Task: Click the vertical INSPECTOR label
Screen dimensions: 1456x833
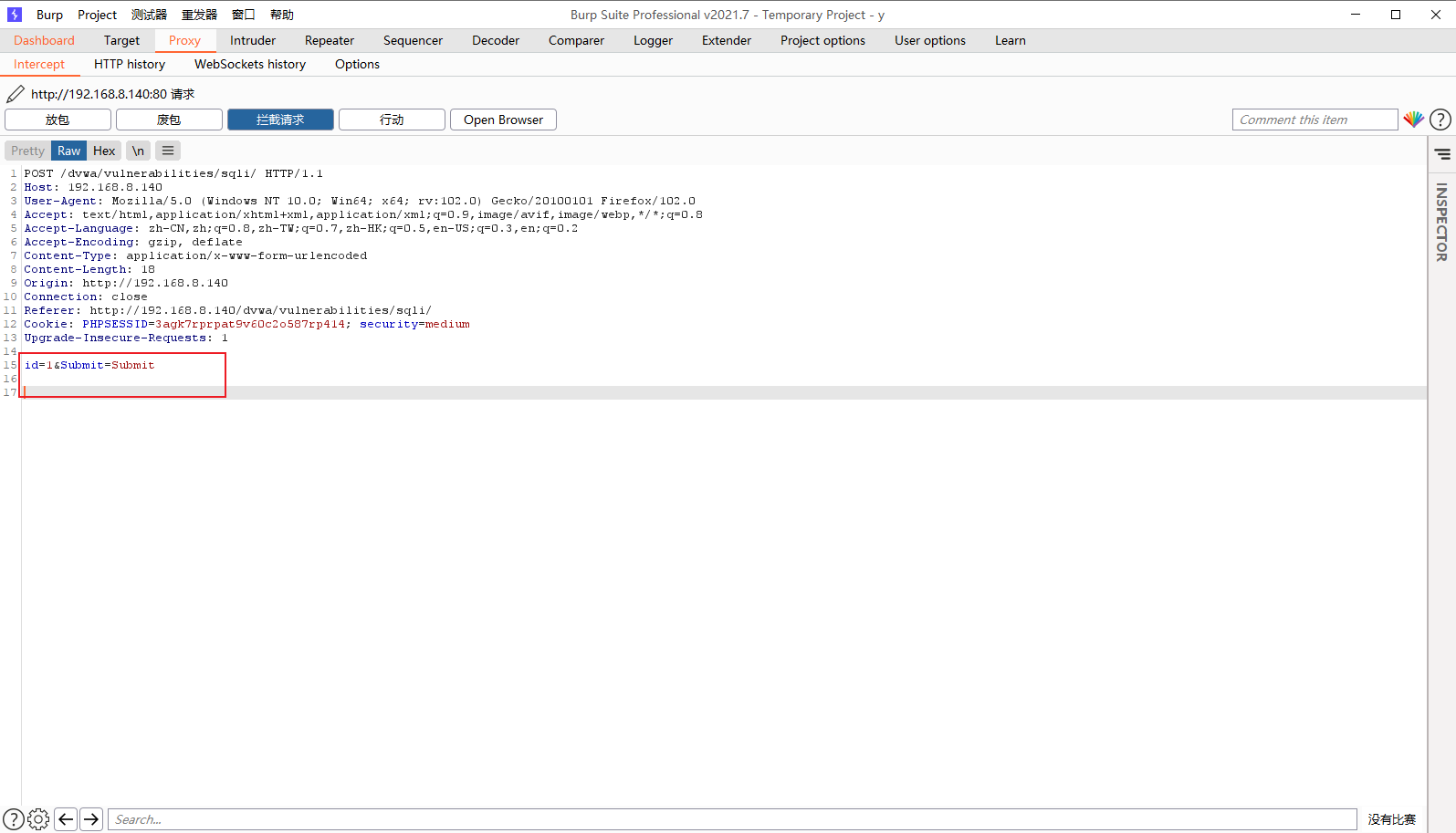Action: pos(1442,222)
